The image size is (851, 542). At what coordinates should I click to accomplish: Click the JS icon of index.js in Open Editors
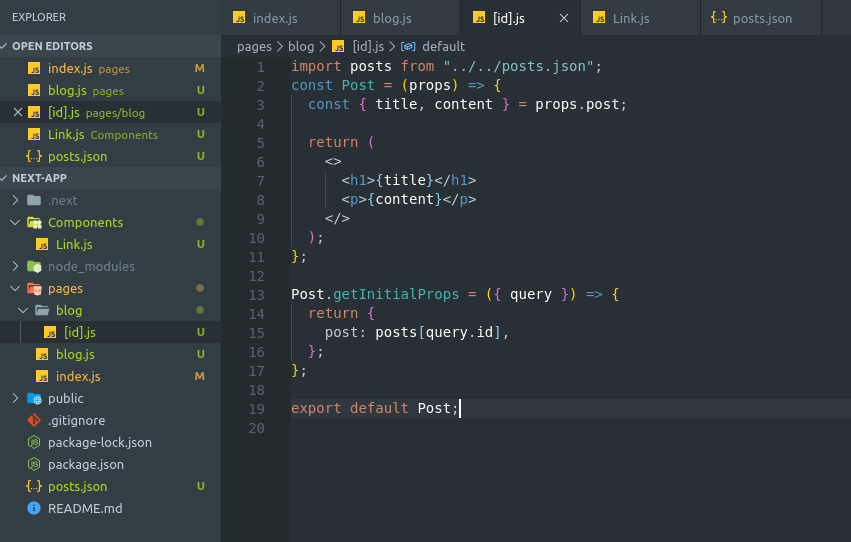[34, 68]
